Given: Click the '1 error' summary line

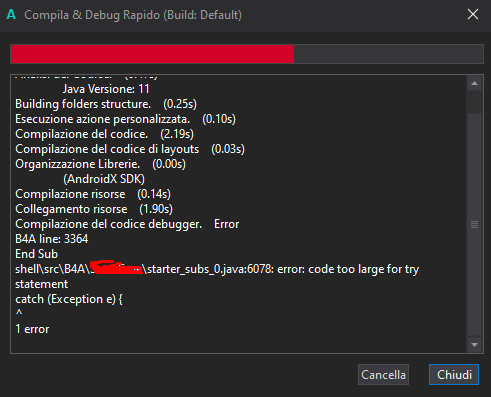Looking at the screenshot, I should click(32, 329).
